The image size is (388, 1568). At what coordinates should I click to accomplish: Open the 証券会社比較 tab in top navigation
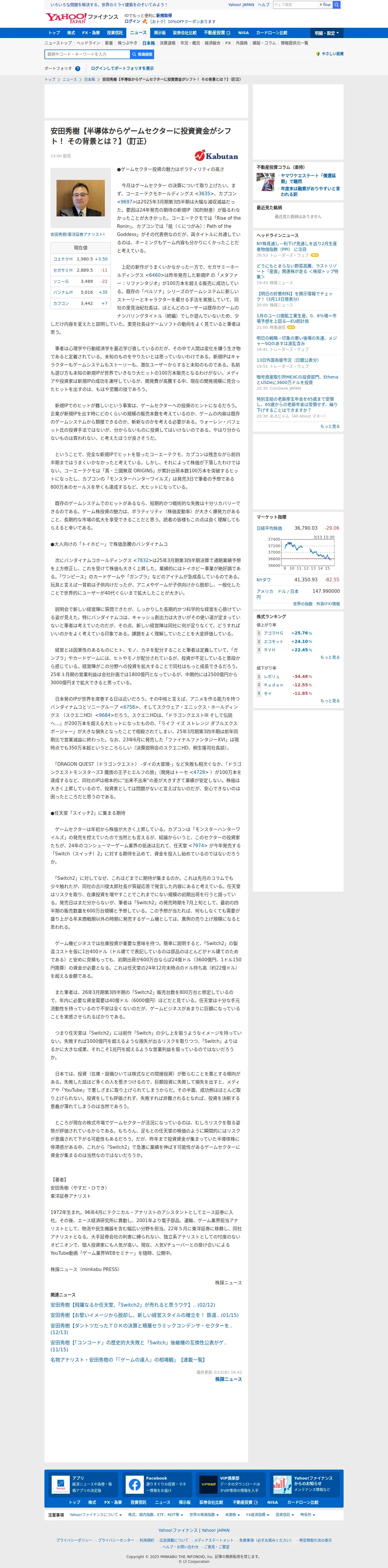click(185, 33)
